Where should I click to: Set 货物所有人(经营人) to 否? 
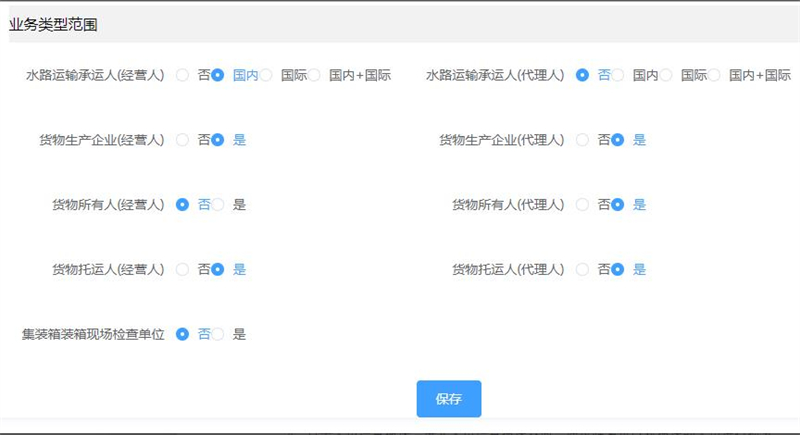[x=182, y=205]
